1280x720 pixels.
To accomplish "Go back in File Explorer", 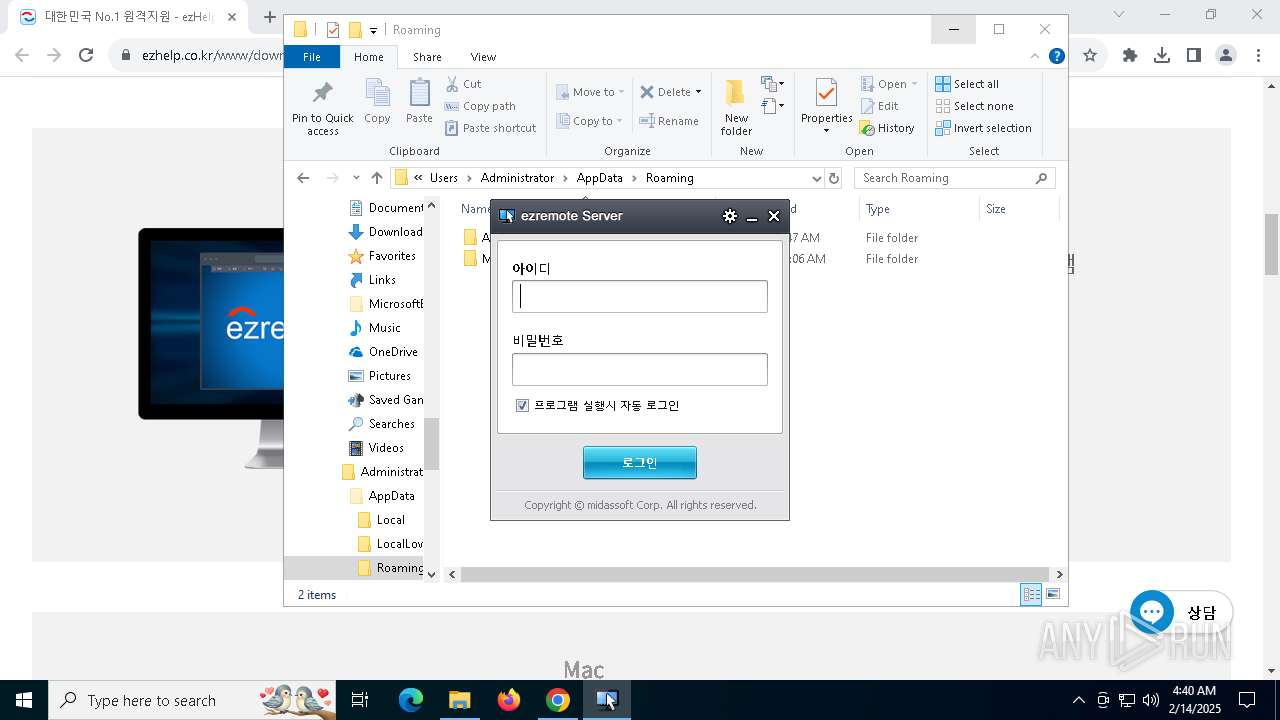I will pyautogui.click(x=303, y=178).
